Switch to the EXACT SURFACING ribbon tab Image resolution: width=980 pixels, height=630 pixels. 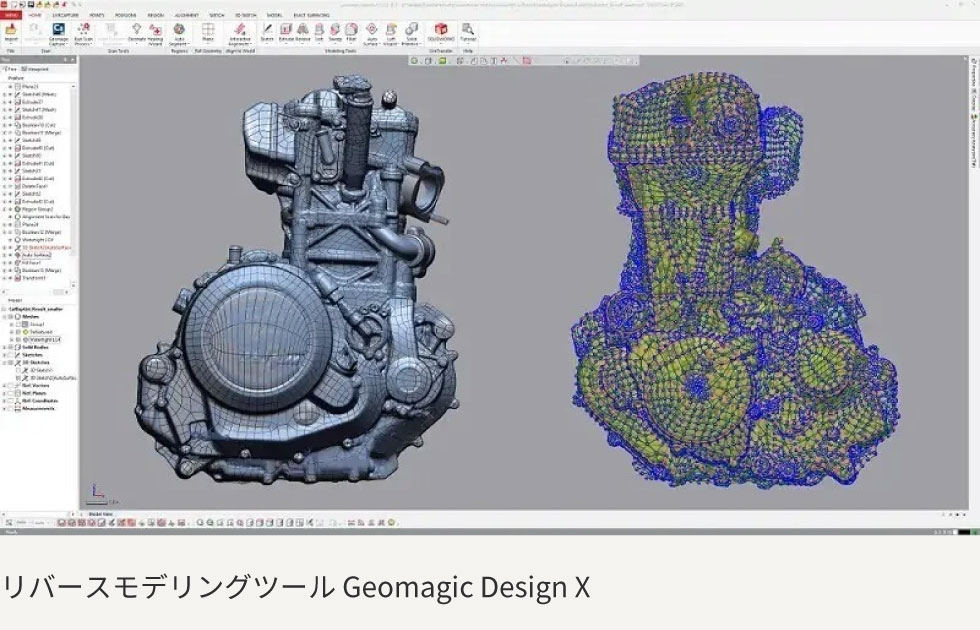click(x=312, y=15)
